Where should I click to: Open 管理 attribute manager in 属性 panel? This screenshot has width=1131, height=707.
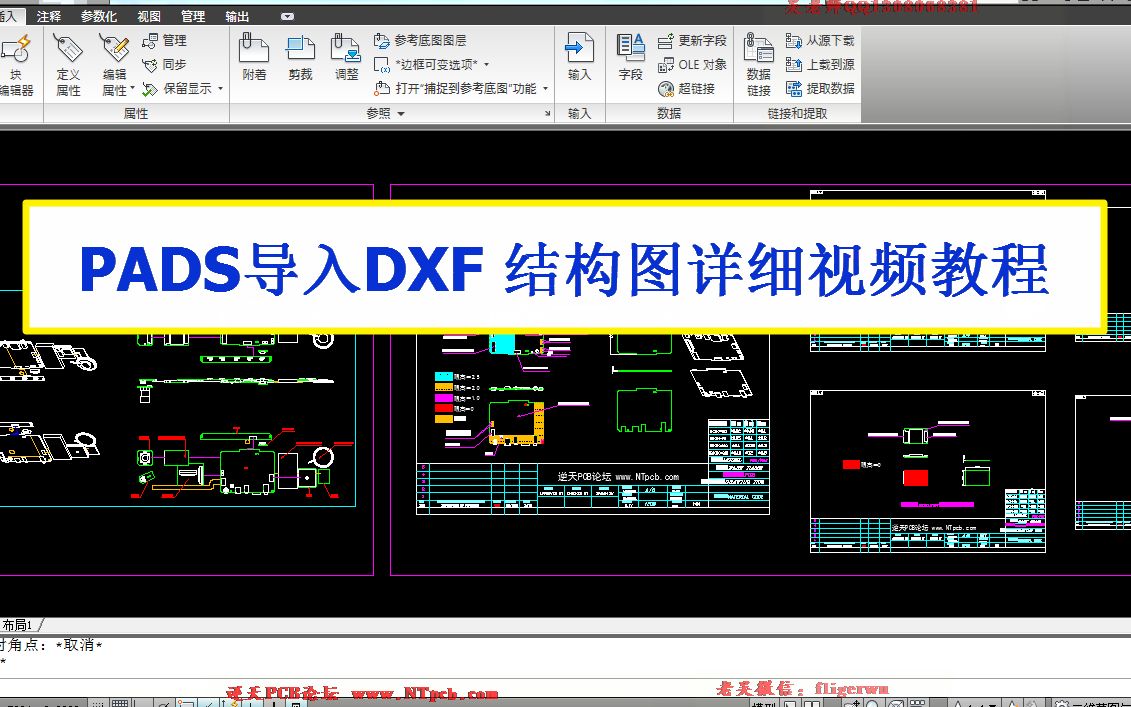(x=165, y=40)
